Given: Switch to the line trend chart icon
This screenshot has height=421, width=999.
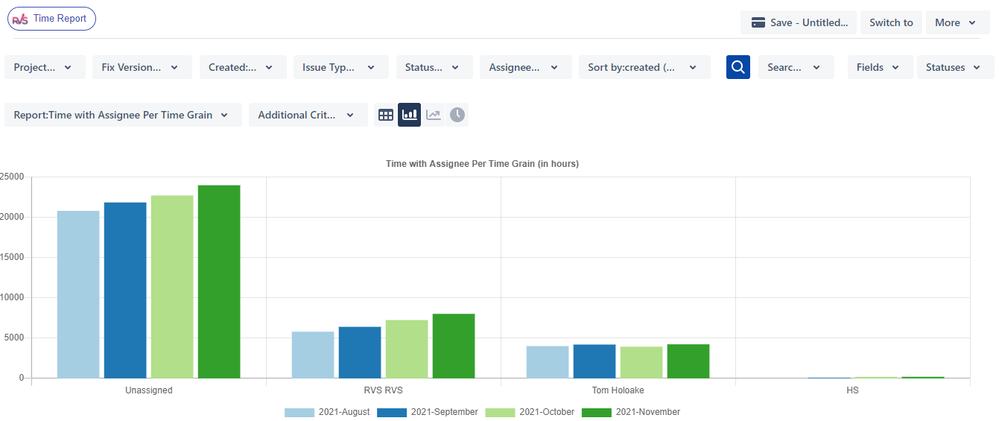Looking at the screenshot, I should pos(433,115).
